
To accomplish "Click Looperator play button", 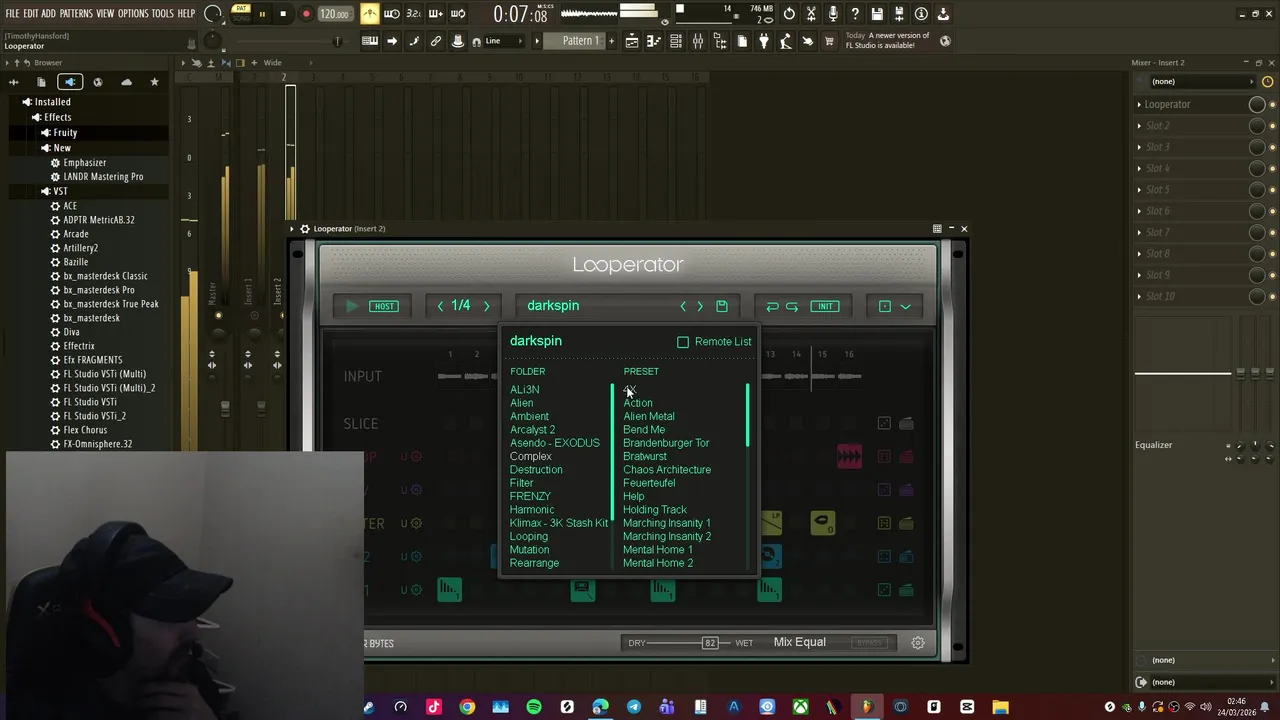I will pos(351,306).
